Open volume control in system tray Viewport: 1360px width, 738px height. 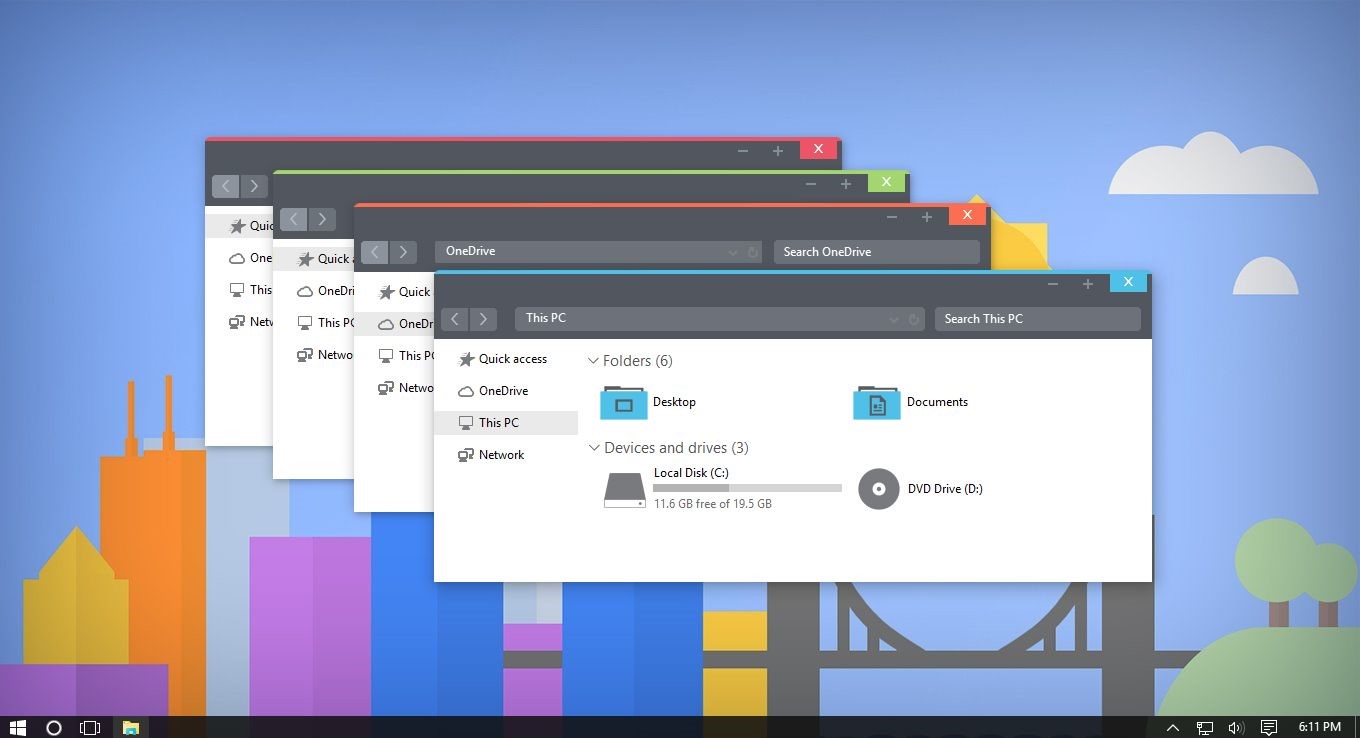tap(1236, 727)
